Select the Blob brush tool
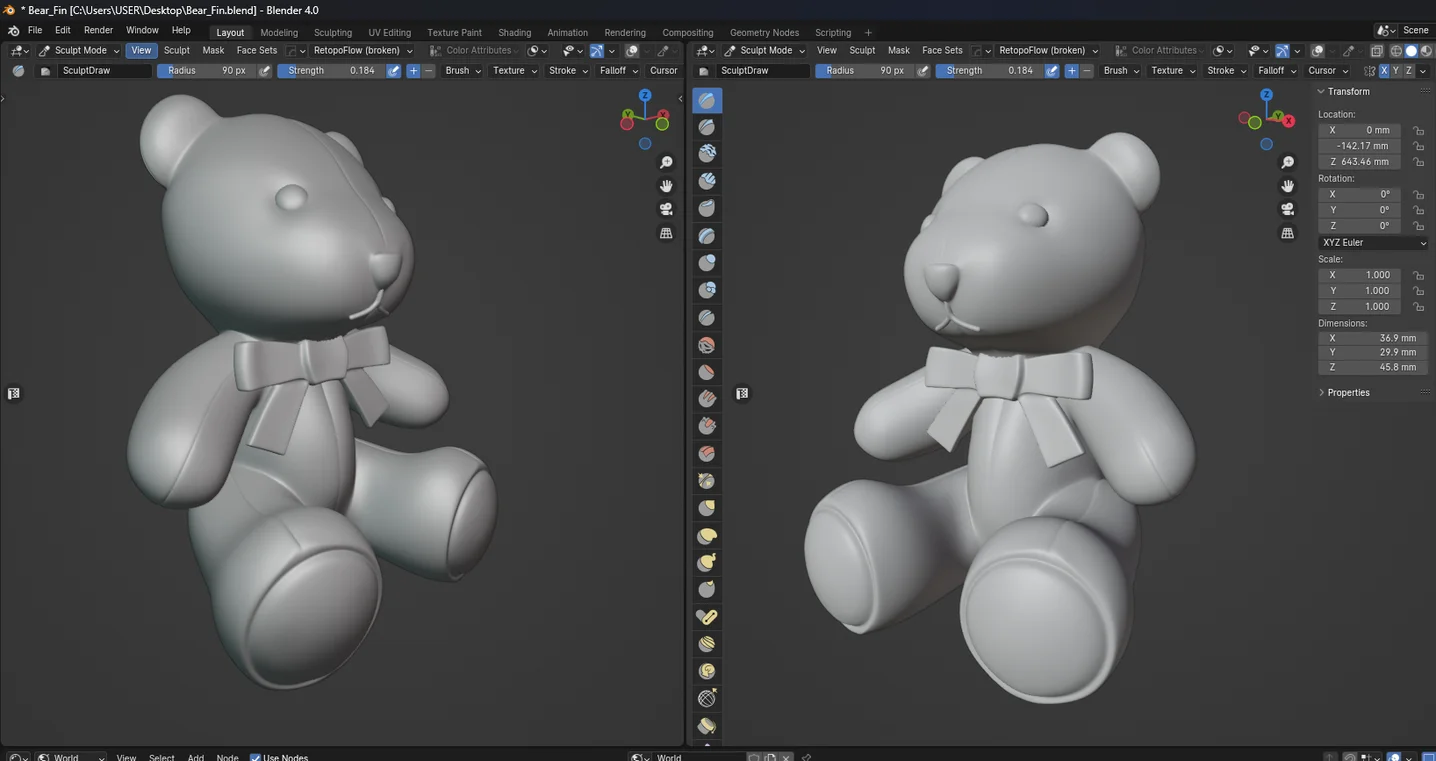This screenshot has height=761, width=1436. pyautogui.click(x=707, y=290)
